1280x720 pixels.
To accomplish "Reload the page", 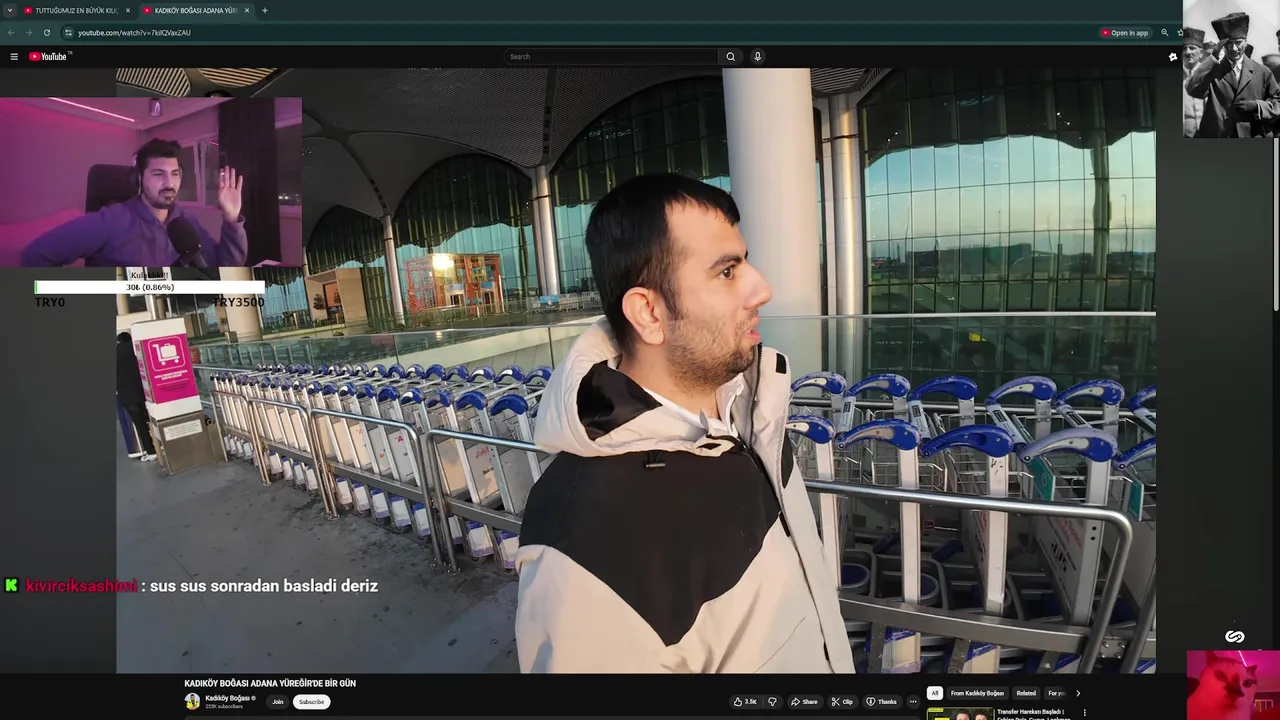I will coord(46,33).
